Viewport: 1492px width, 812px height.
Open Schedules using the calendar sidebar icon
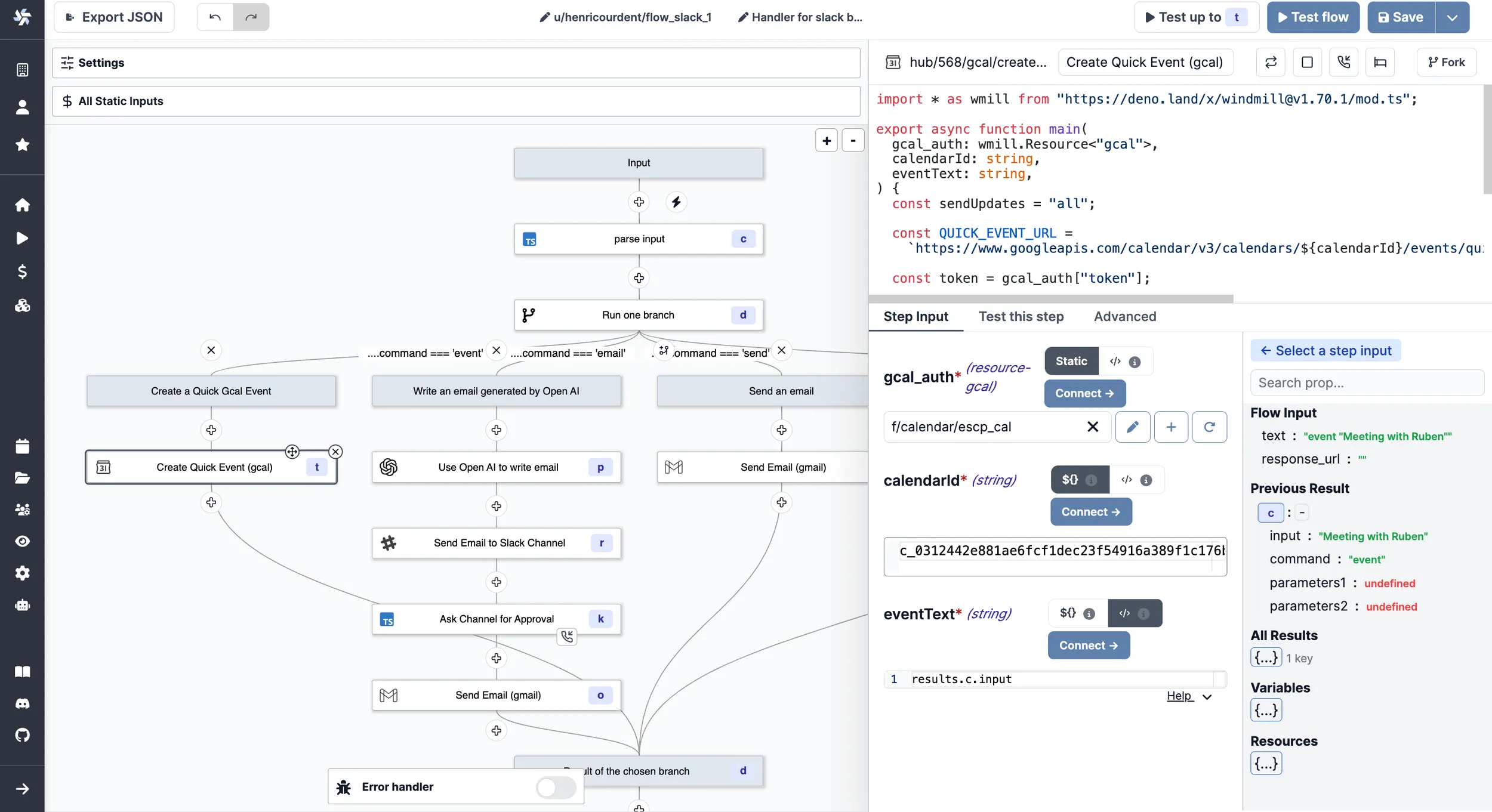(x=23, y=446)
